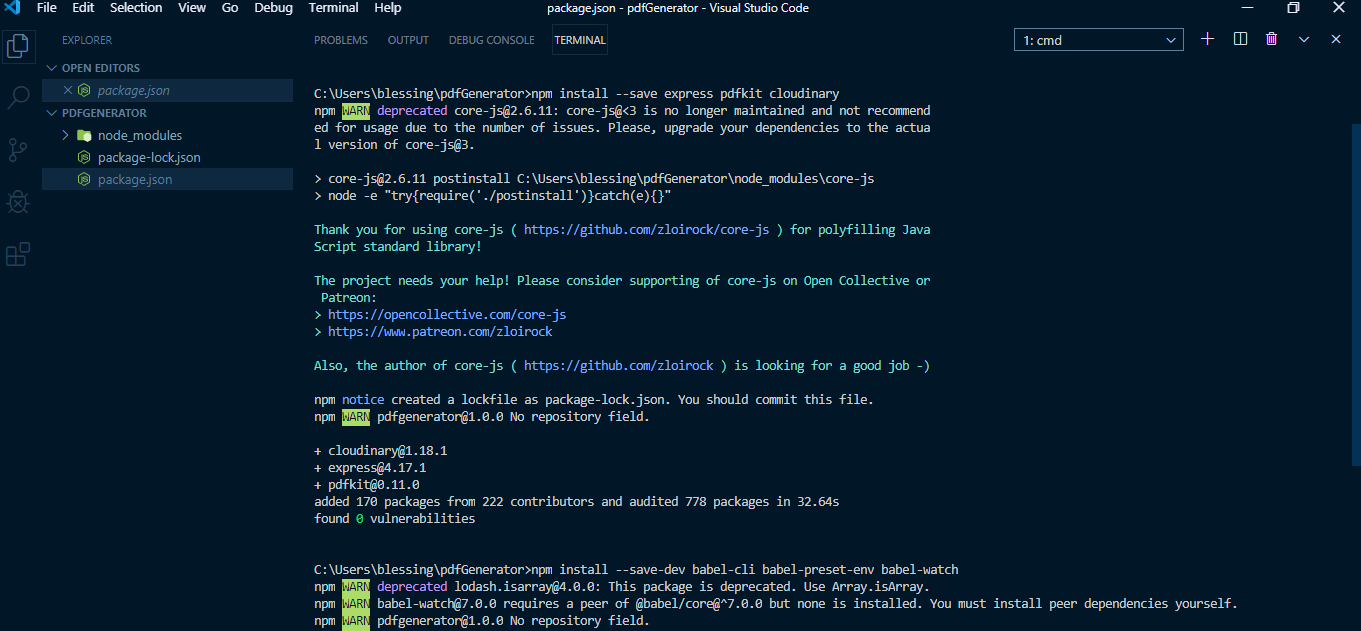Open the File menu

46,8
